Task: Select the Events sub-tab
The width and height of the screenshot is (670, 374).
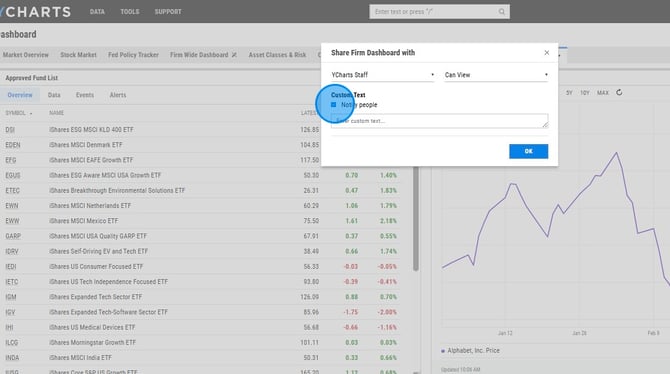Action: click(85, 95)
